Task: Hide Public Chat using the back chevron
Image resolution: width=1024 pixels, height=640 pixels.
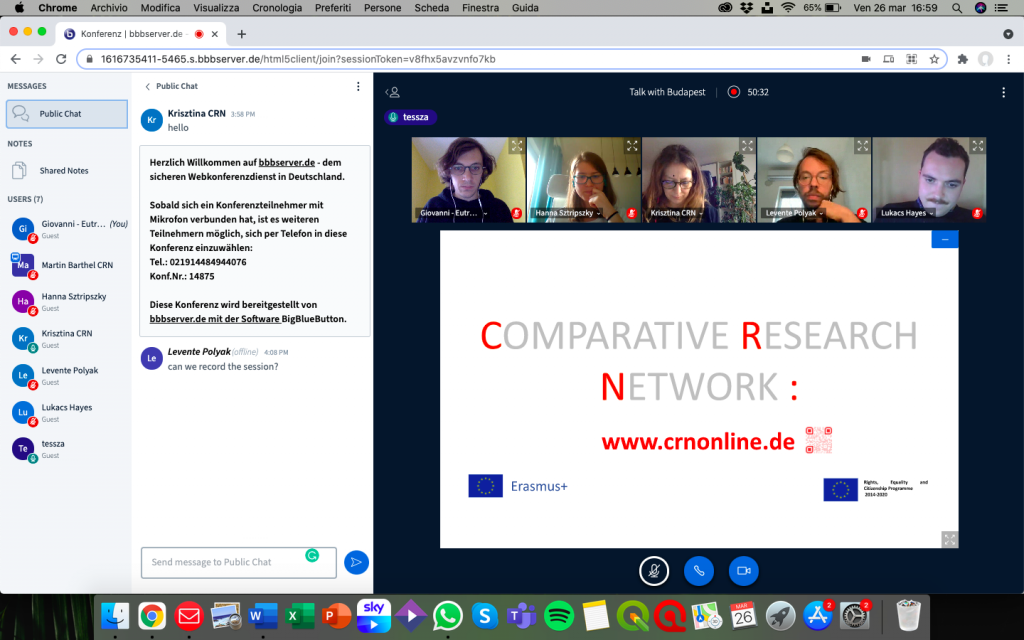Action: click(x=148, y=86)
